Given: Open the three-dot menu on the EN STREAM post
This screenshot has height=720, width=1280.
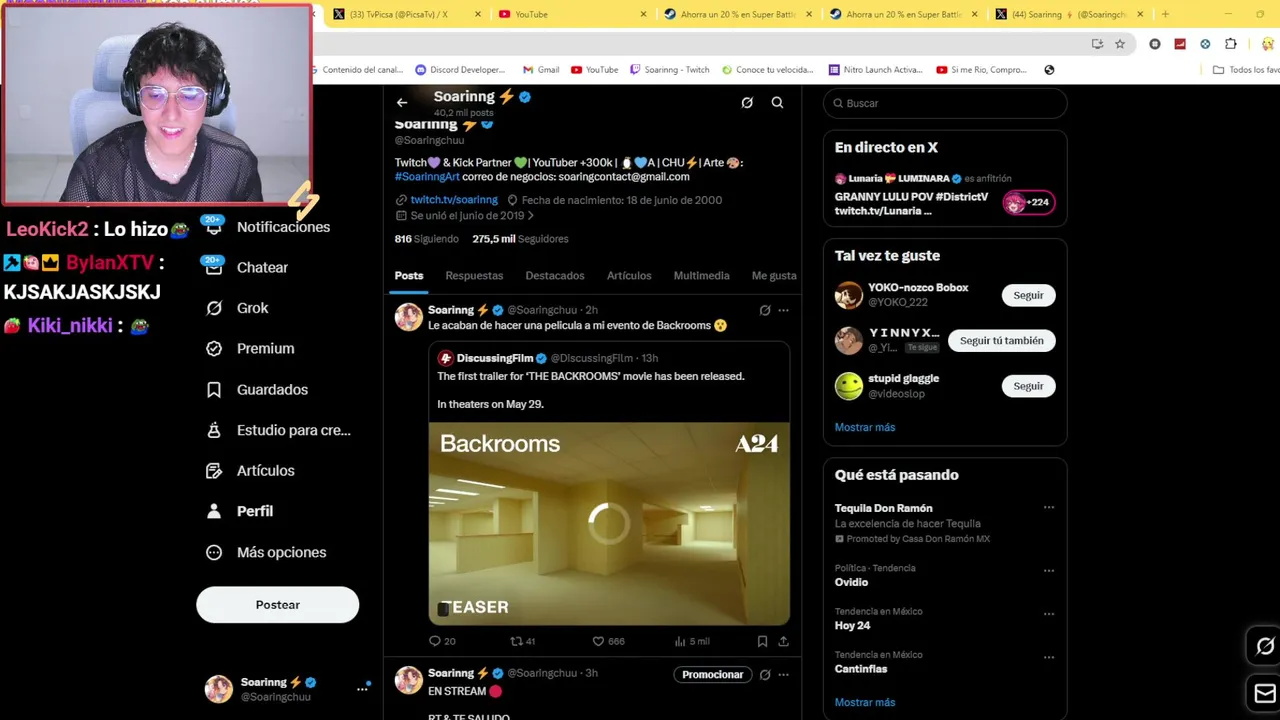Looking at the screenshot, I should click(783, 675).
